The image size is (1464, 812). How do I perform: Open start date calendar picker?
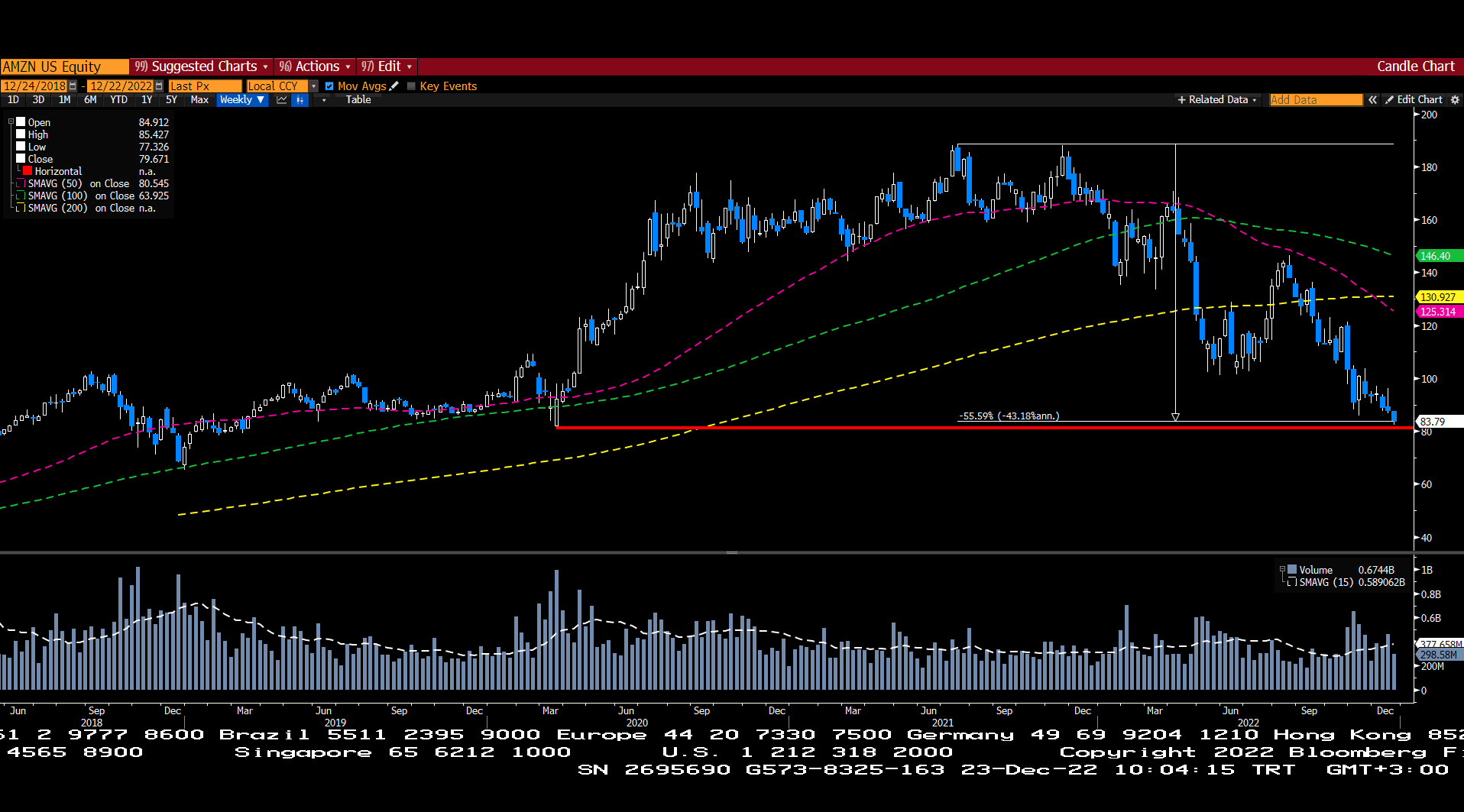pos(73,86)
